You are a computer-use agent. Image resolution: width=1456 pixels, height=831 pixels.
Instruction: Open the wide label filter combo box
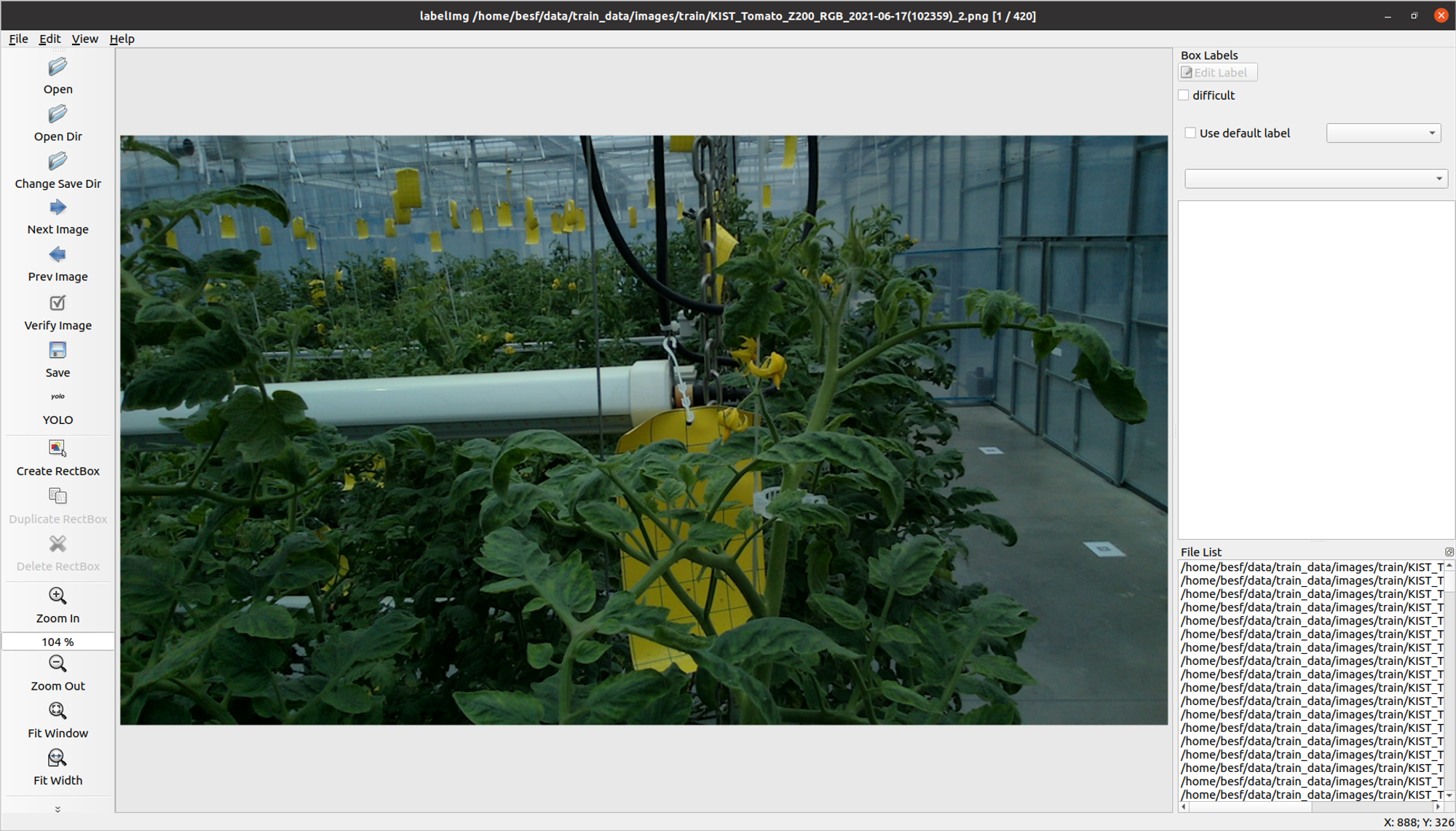coord(1315,179)
